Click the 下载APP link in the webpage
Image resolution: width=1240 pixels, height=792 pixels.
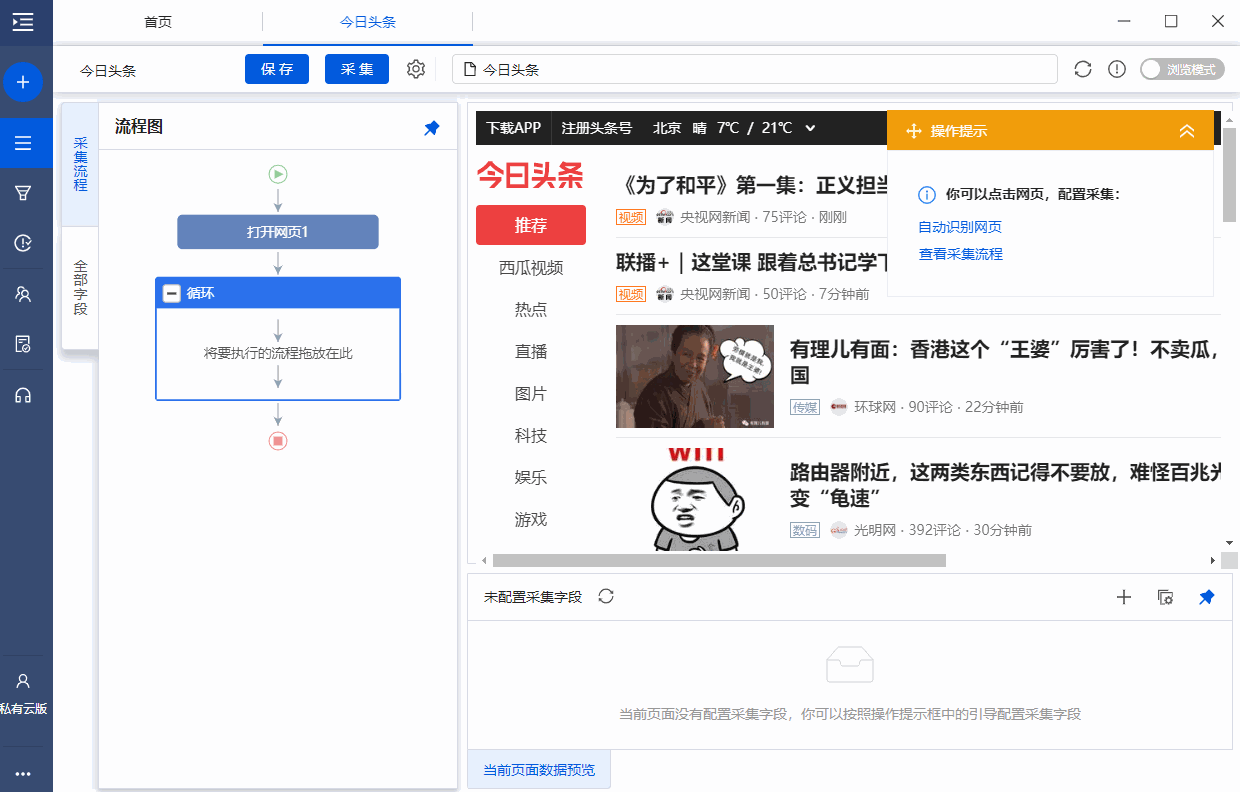point(514,128)
